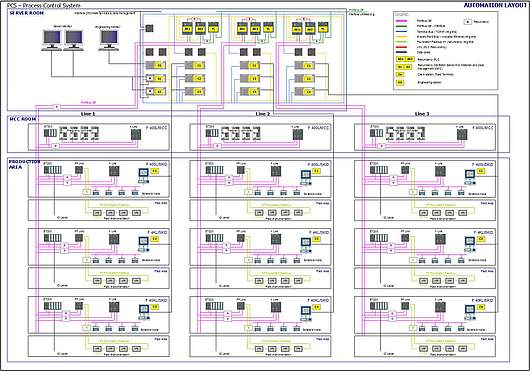Select the Line 3 MCC ET200 rack module
The image size is (530, 371).
[376, 133]
